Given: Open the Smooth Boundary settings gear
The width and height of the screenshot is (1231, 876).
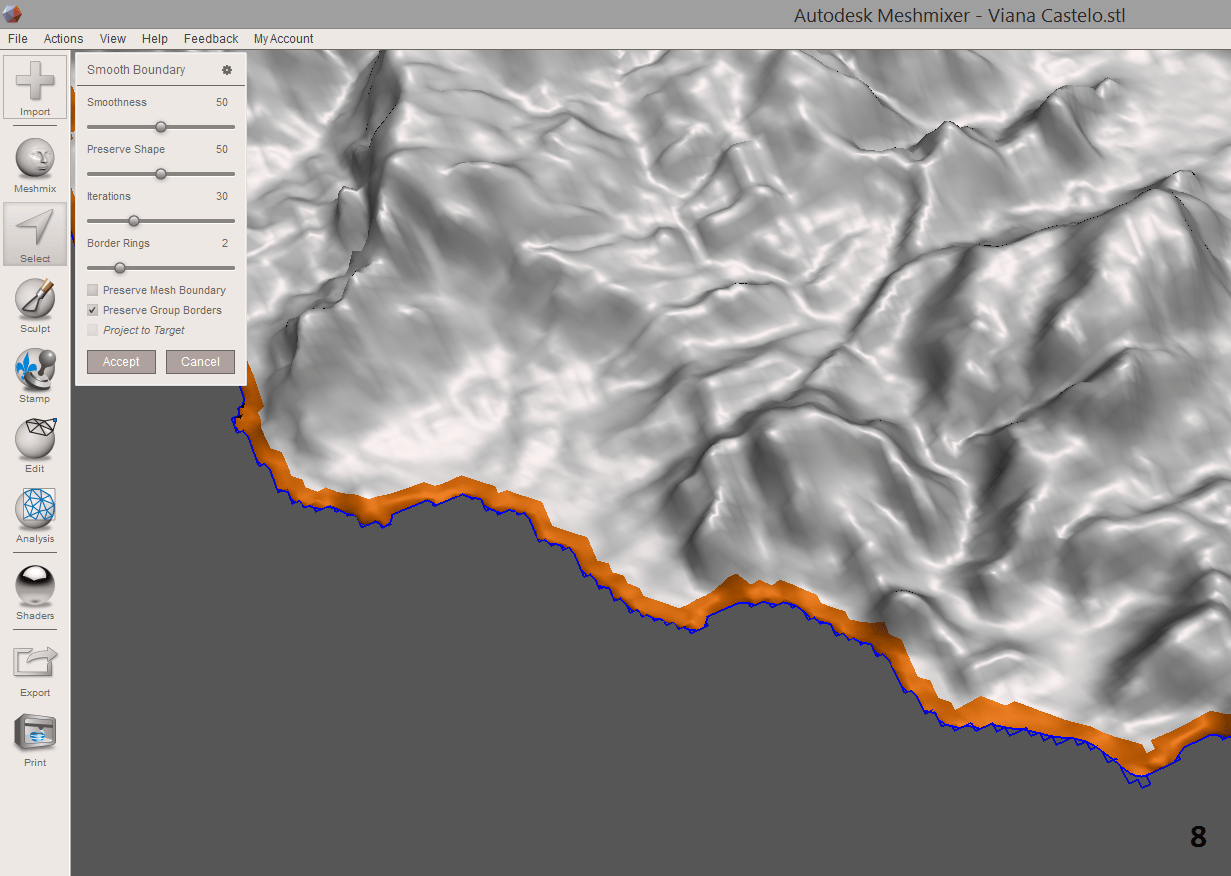Looking at the screenshot, I should 227,69.
